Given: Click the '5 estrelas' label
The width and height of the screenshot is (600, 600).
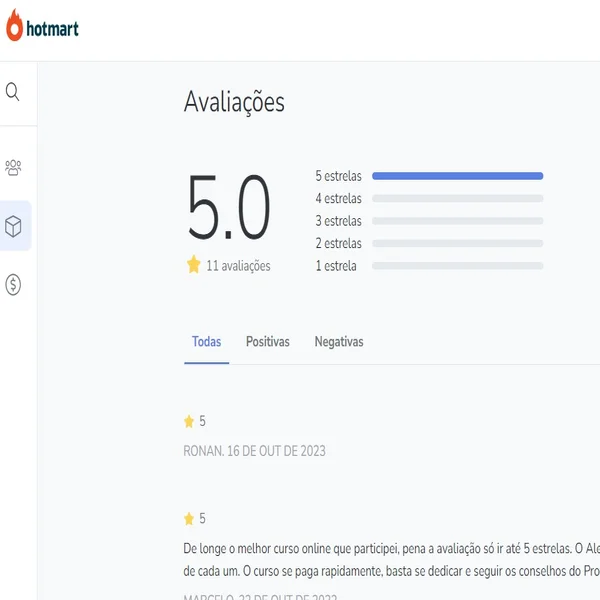Looking at the screenshot, I should tap(339, 176).
